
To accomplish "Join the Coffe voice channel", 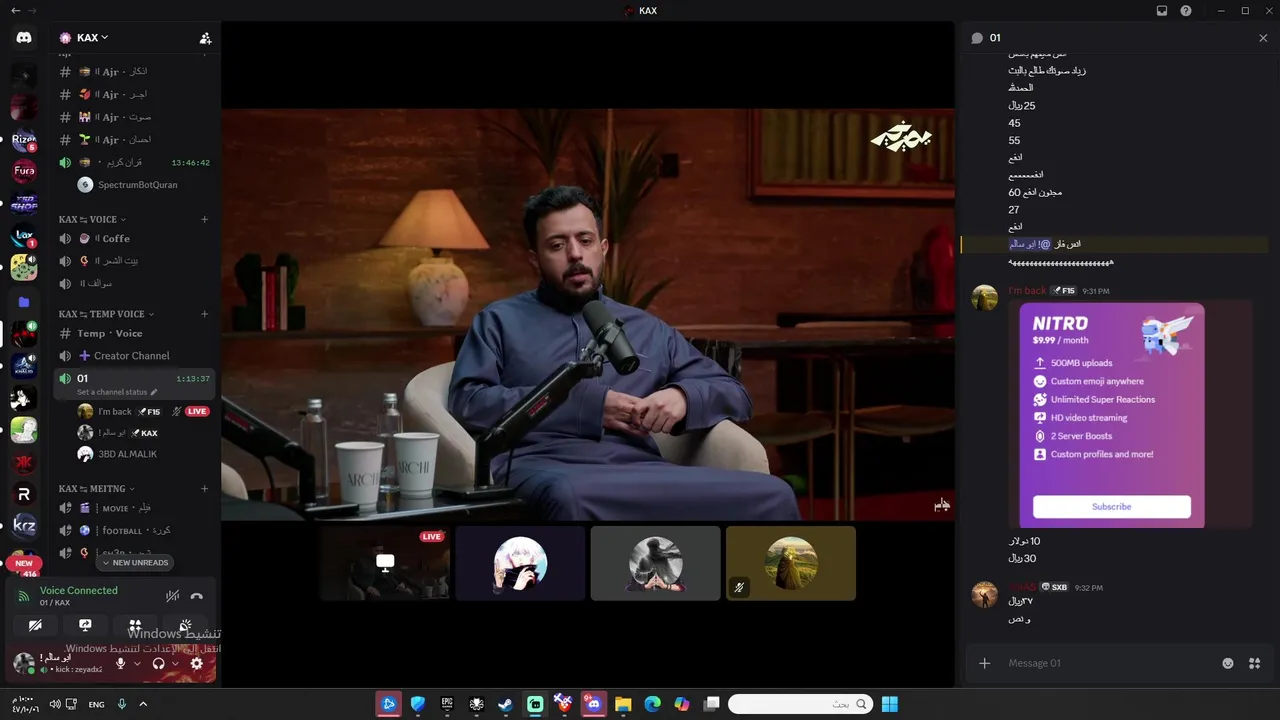I will coord(134,238).
